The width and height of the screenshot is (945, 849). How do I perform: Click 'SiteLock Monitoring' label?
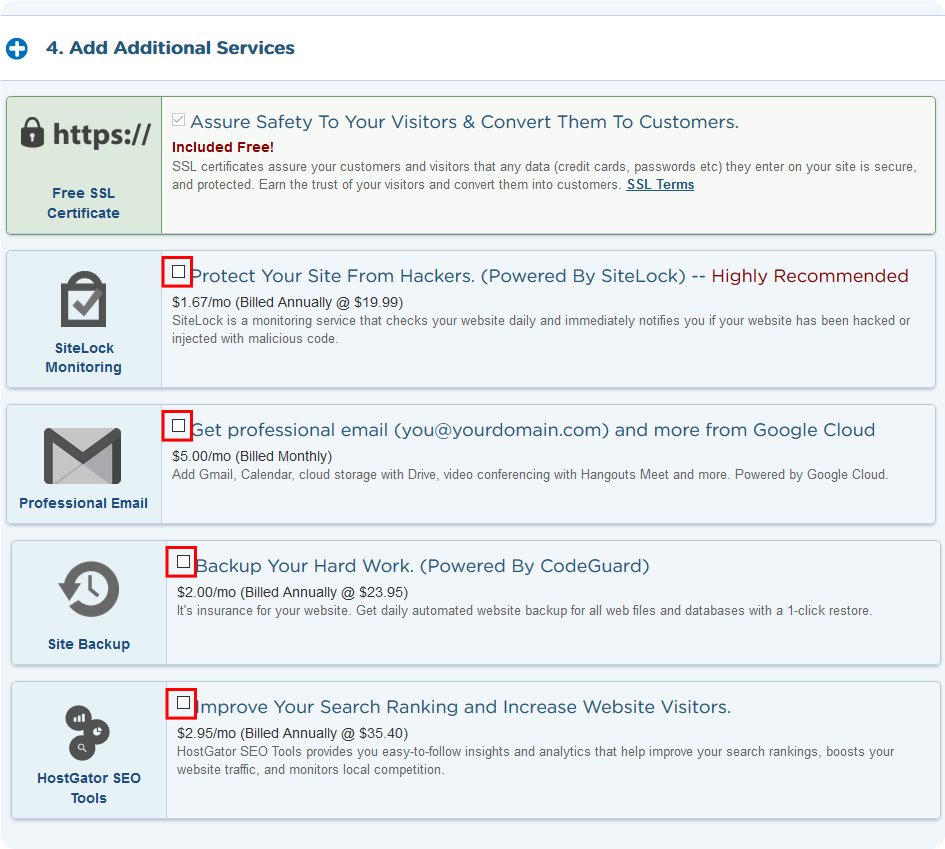pos(83,357)
